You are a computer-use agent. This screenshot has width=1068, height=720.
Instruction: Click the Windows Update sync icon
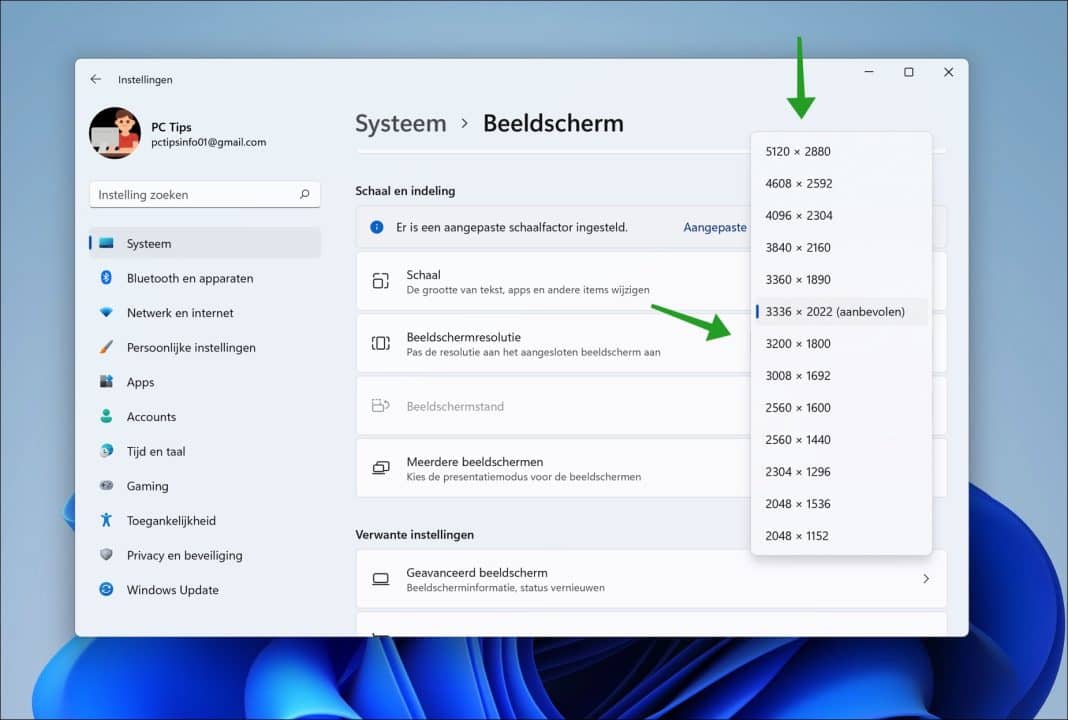[x=106, y=589]
